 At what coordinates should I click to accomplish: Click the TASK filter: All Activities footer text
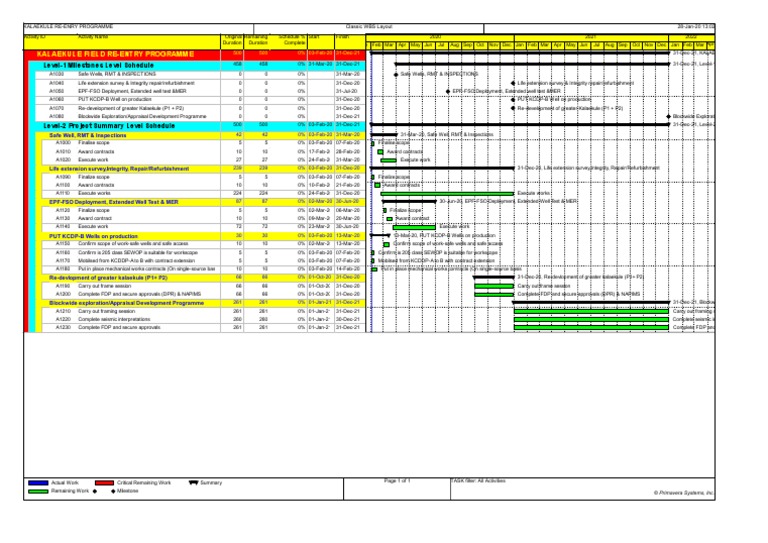(x=478, y=481)
